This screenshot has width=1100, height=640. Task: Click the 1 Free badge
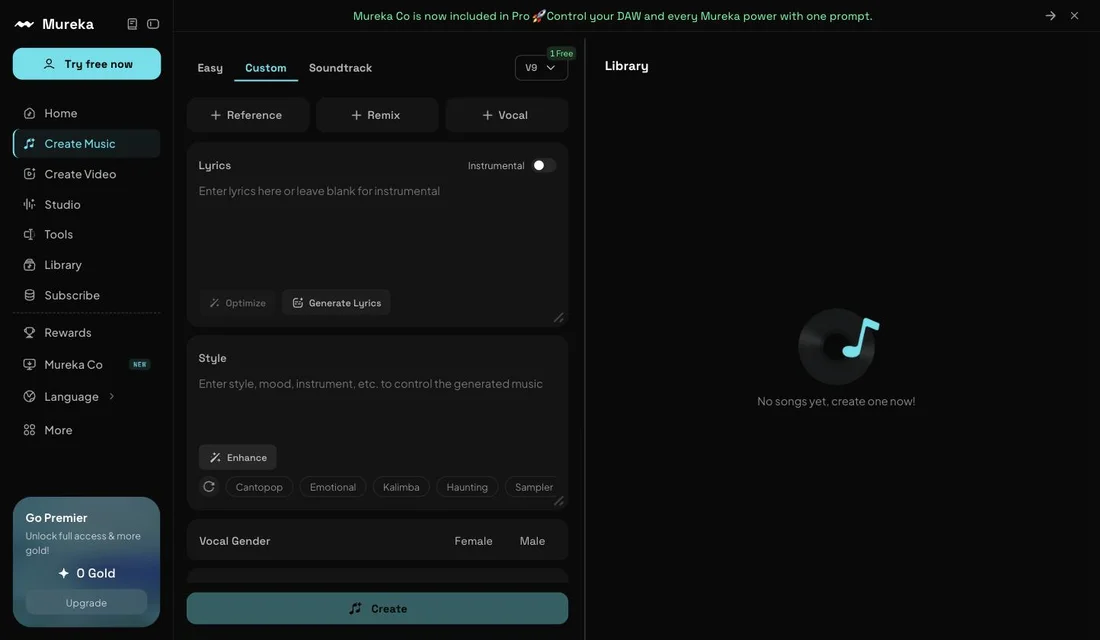pos(561,53)
